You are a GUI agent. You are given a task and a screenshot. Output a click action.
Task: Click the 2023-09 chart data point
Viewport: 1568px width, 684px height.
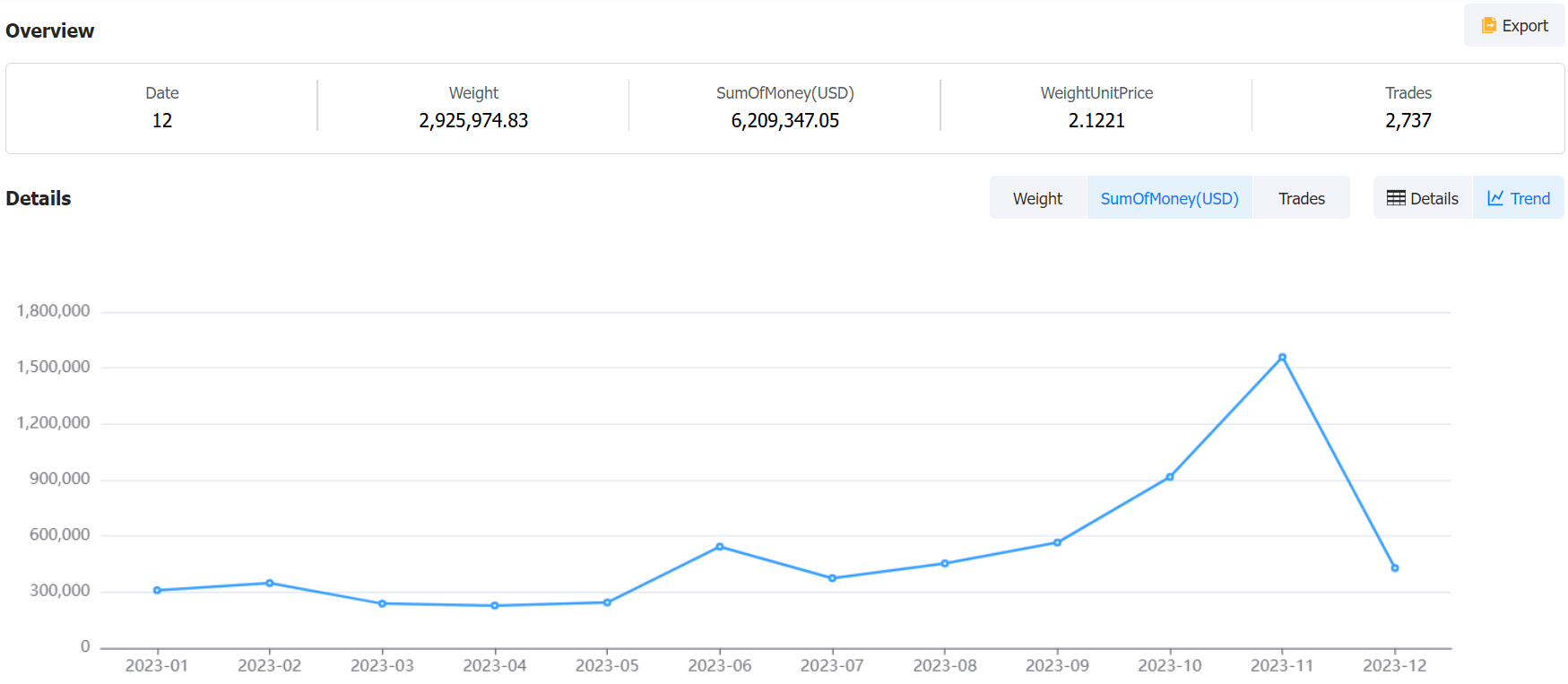click(1057, 542)
